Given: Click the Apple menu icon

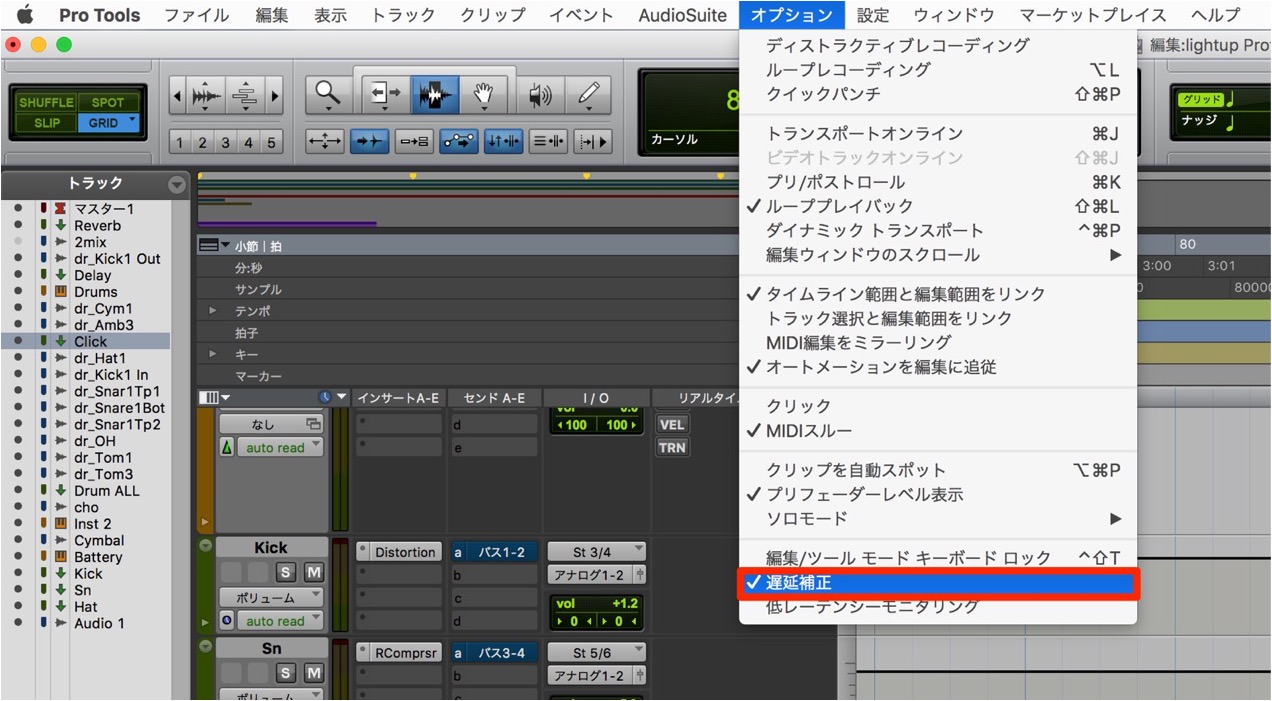Looking at the screenshot, I should (x=24, y=14).
